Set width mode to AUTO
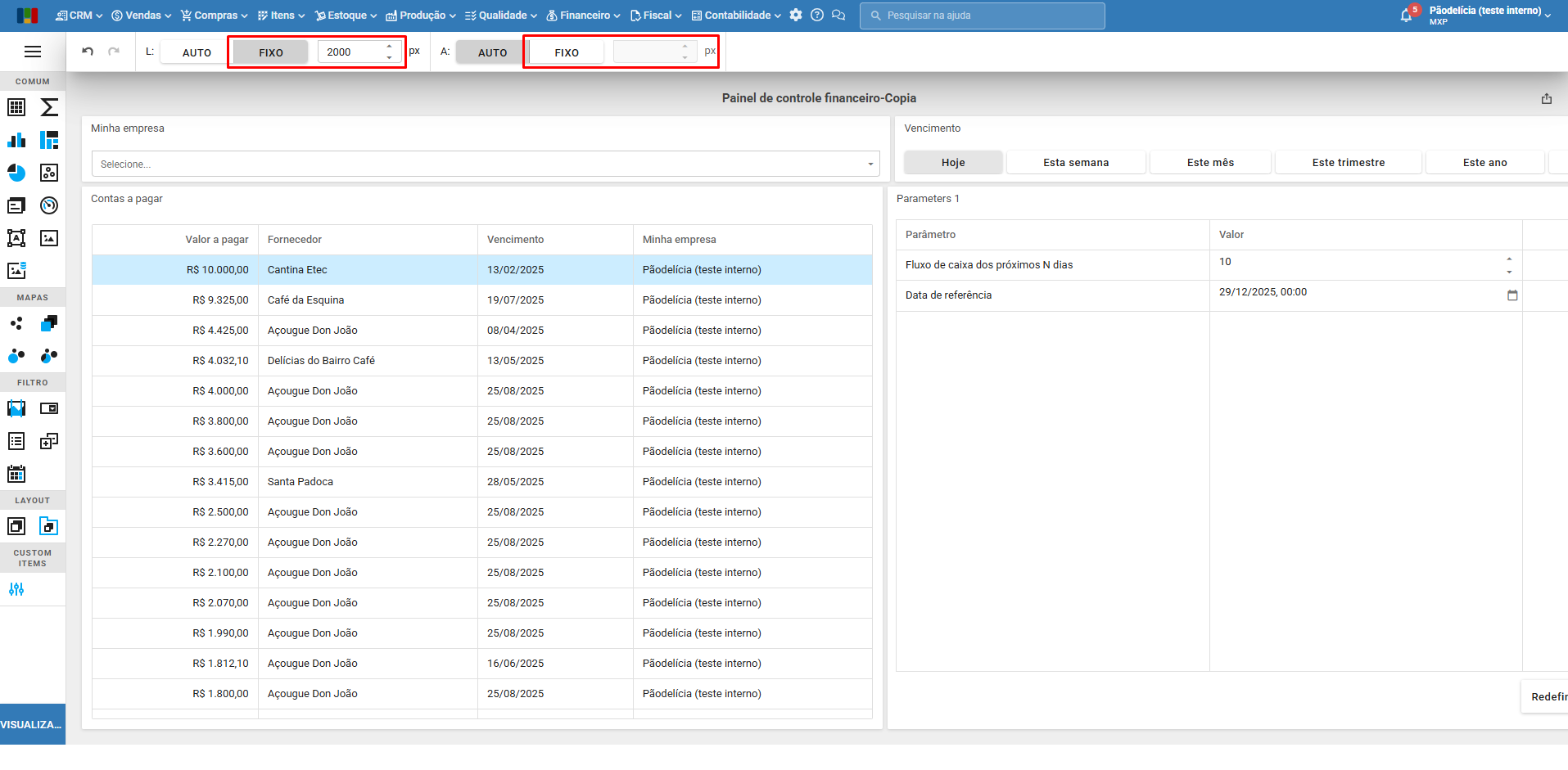Image resolution: width=1568 pixels, height=770 pixels. (x=197, y=52)
